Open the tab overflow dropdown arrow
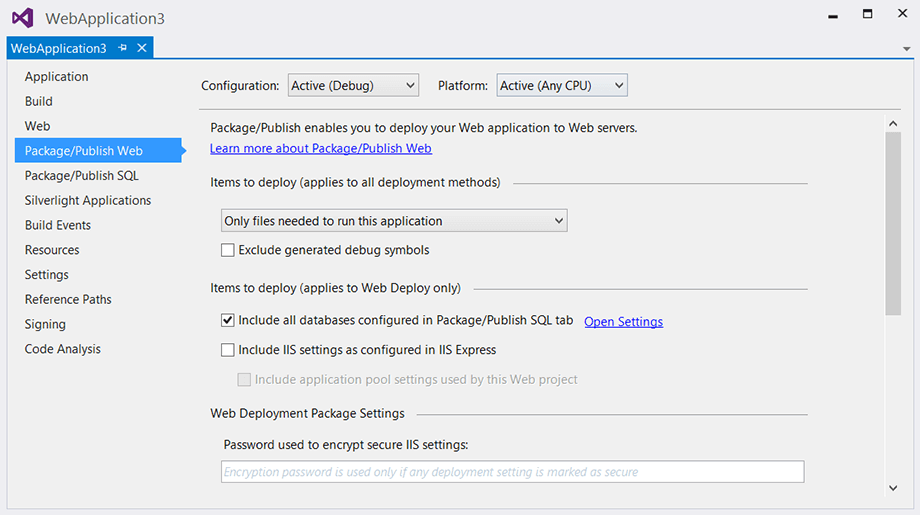This screenshot has height=515, width=920. (907, 49)
